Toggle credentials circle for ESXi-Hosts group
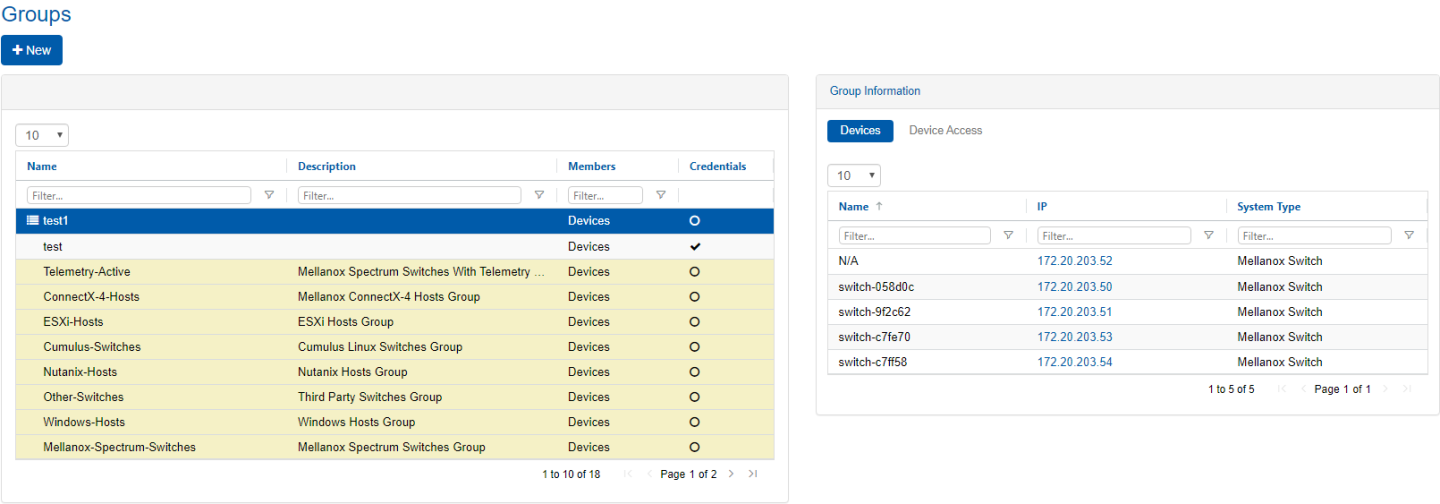Viewport: 1440px width, 504px height. 694,322
